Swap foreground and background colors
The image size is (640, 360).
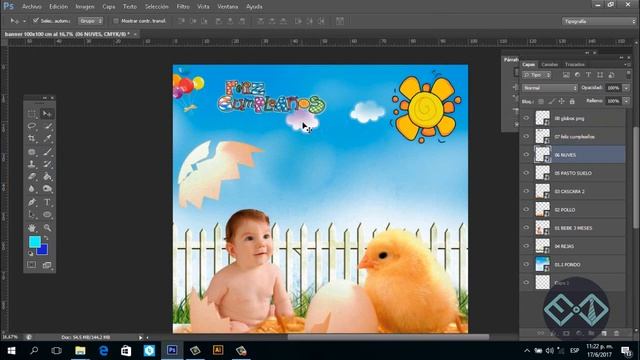click(x=46, y=238)
